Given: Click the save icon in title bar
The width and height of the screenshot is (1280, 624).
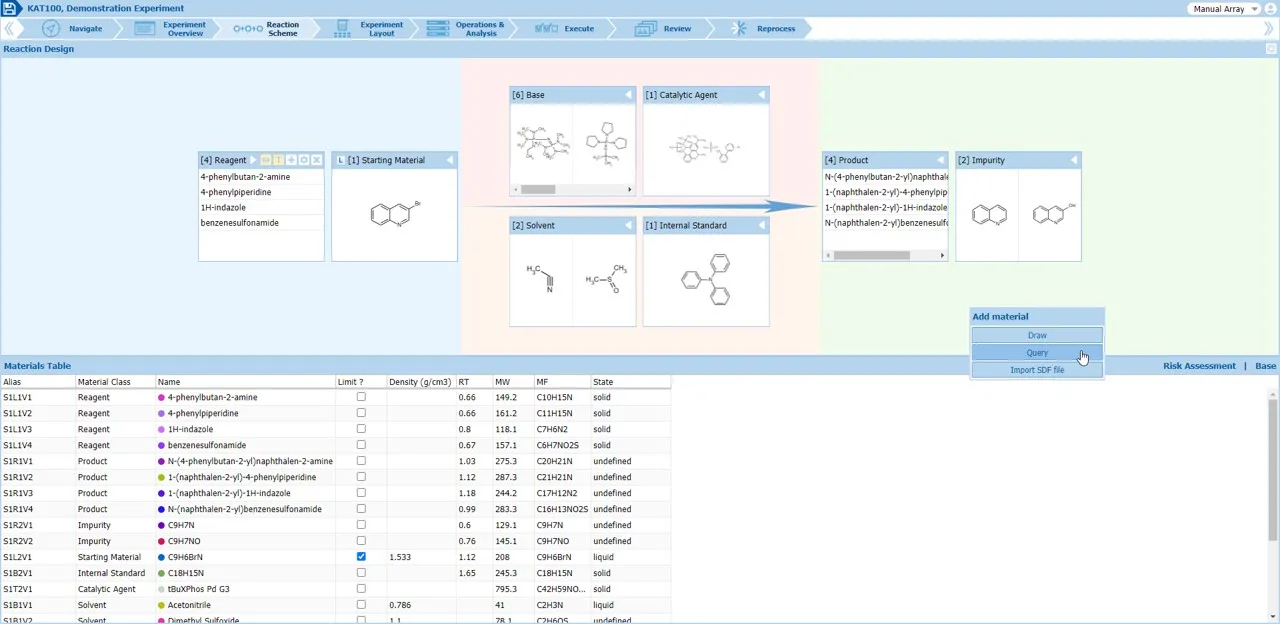Looking at the screenshot, I should coord(10,9).
